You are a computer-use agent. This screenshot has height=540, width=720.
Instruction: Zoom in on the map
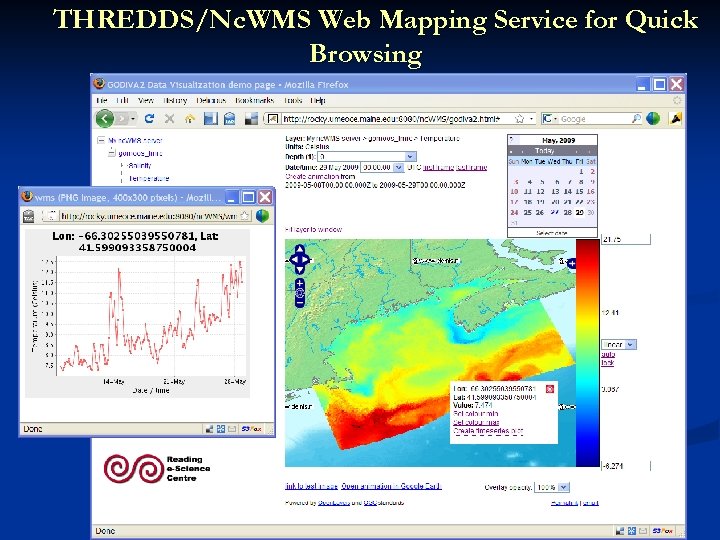299,283
